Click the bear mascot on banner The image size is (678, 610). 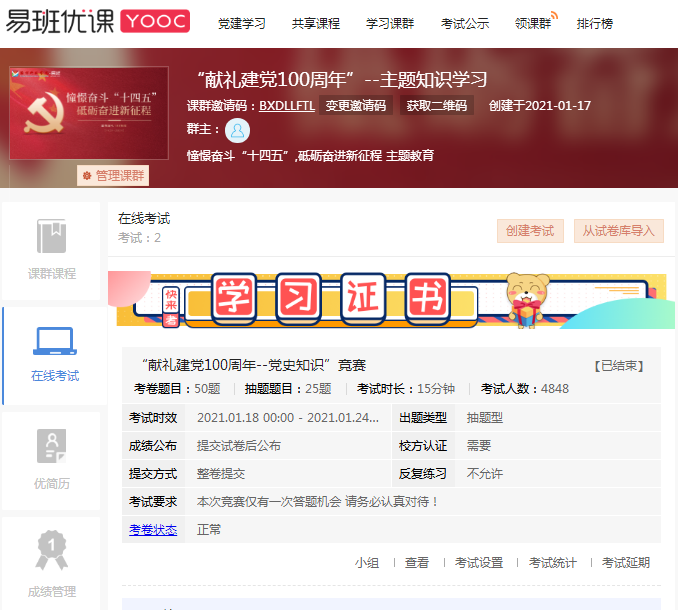(x=525, y=298)
